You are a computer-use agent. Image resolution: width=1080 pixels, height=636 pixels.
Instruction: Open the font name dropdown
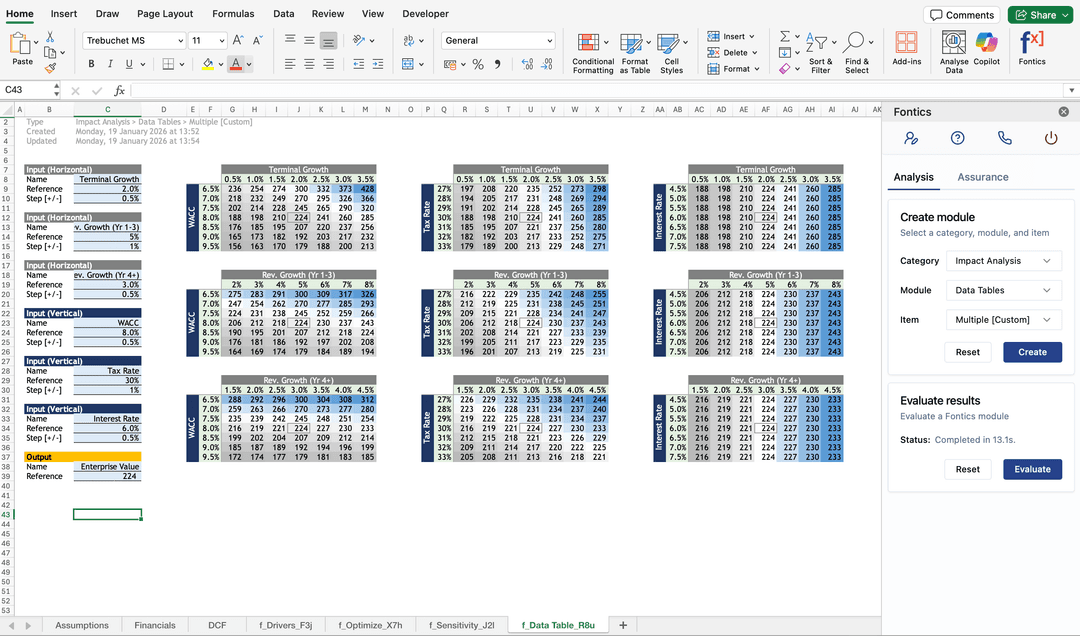180,41
